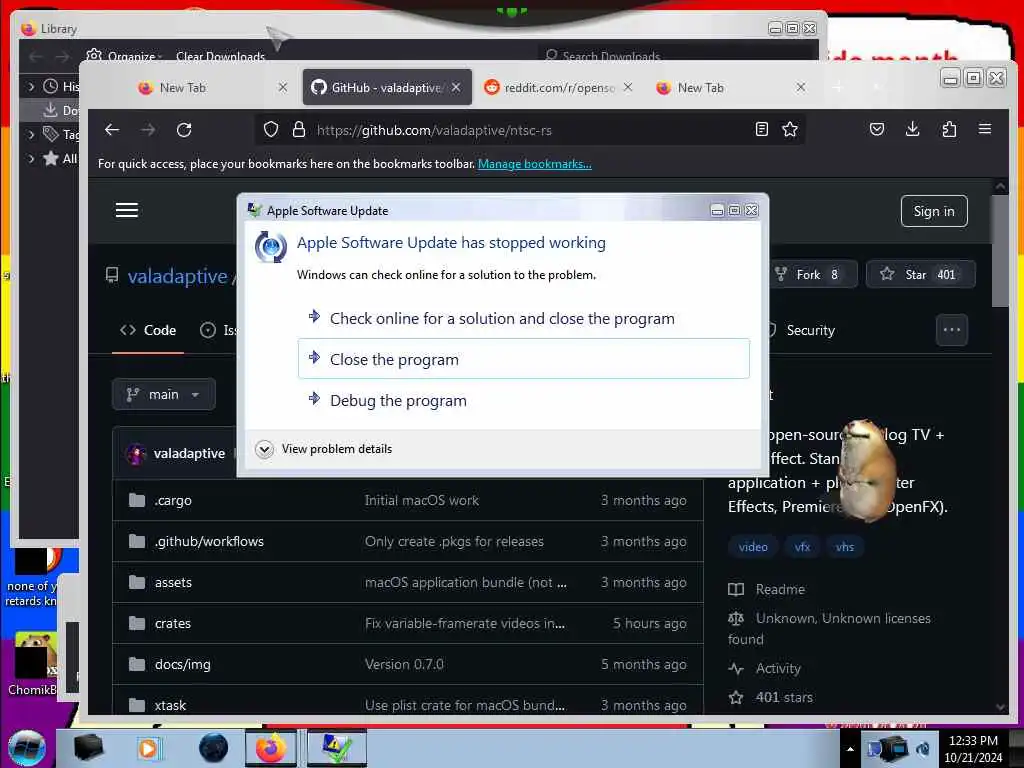Show hidden tray icons arrow

[850, 749]
